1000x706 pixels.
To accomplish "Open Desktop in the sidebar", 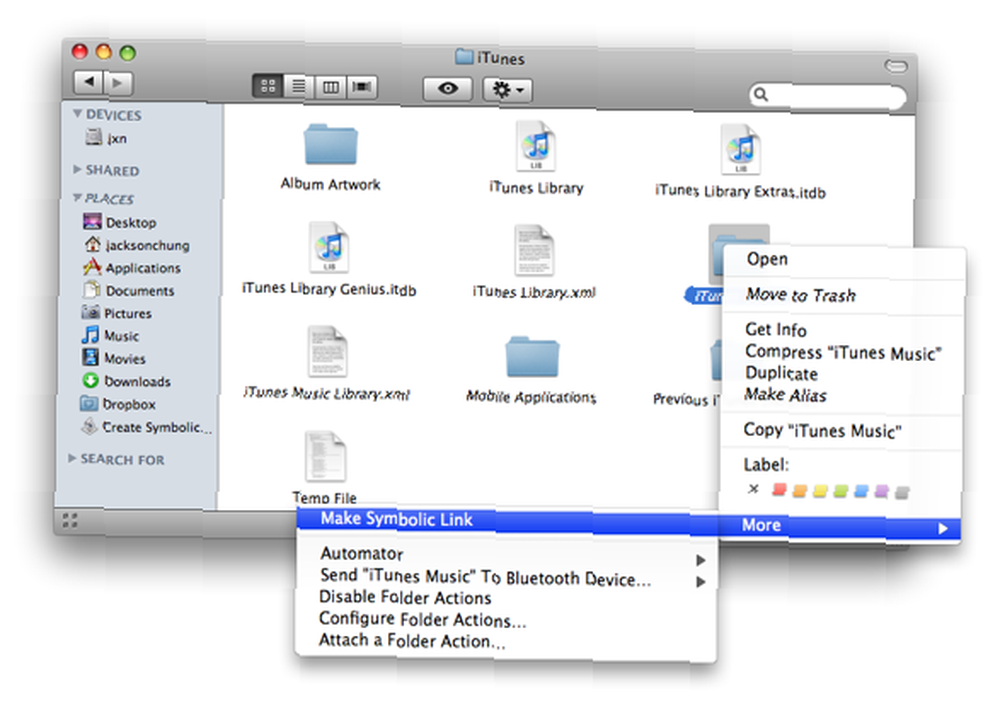I will [120, 222].
